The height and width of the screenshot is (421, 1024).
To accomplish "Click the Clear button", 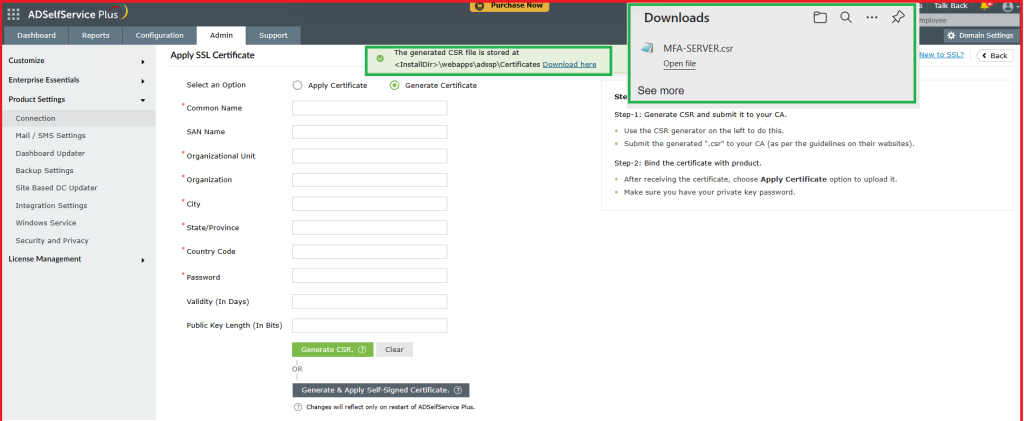I will (394, 350).
